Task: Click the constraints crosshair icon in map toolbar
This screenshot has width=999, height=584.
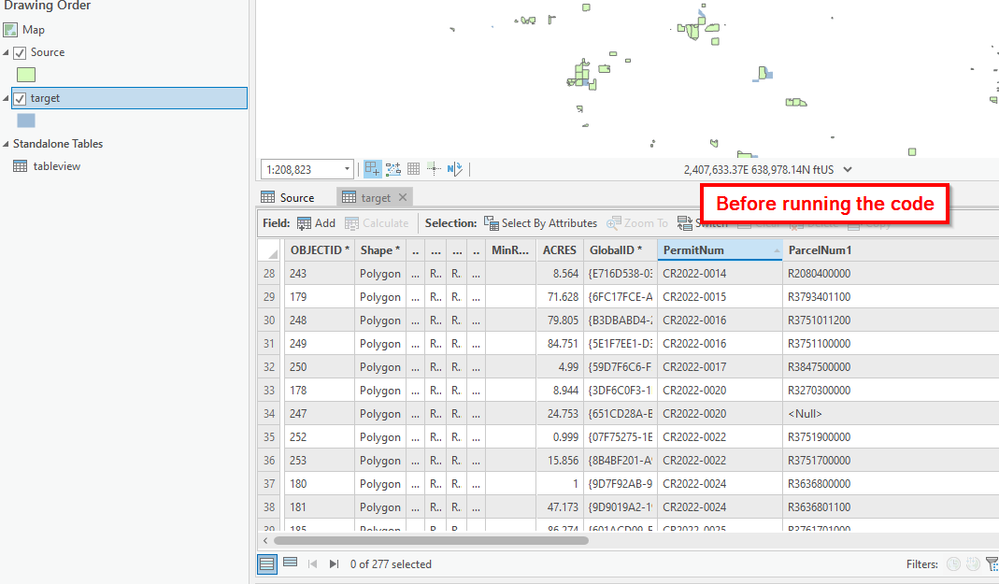Action: tap(434, 169)
